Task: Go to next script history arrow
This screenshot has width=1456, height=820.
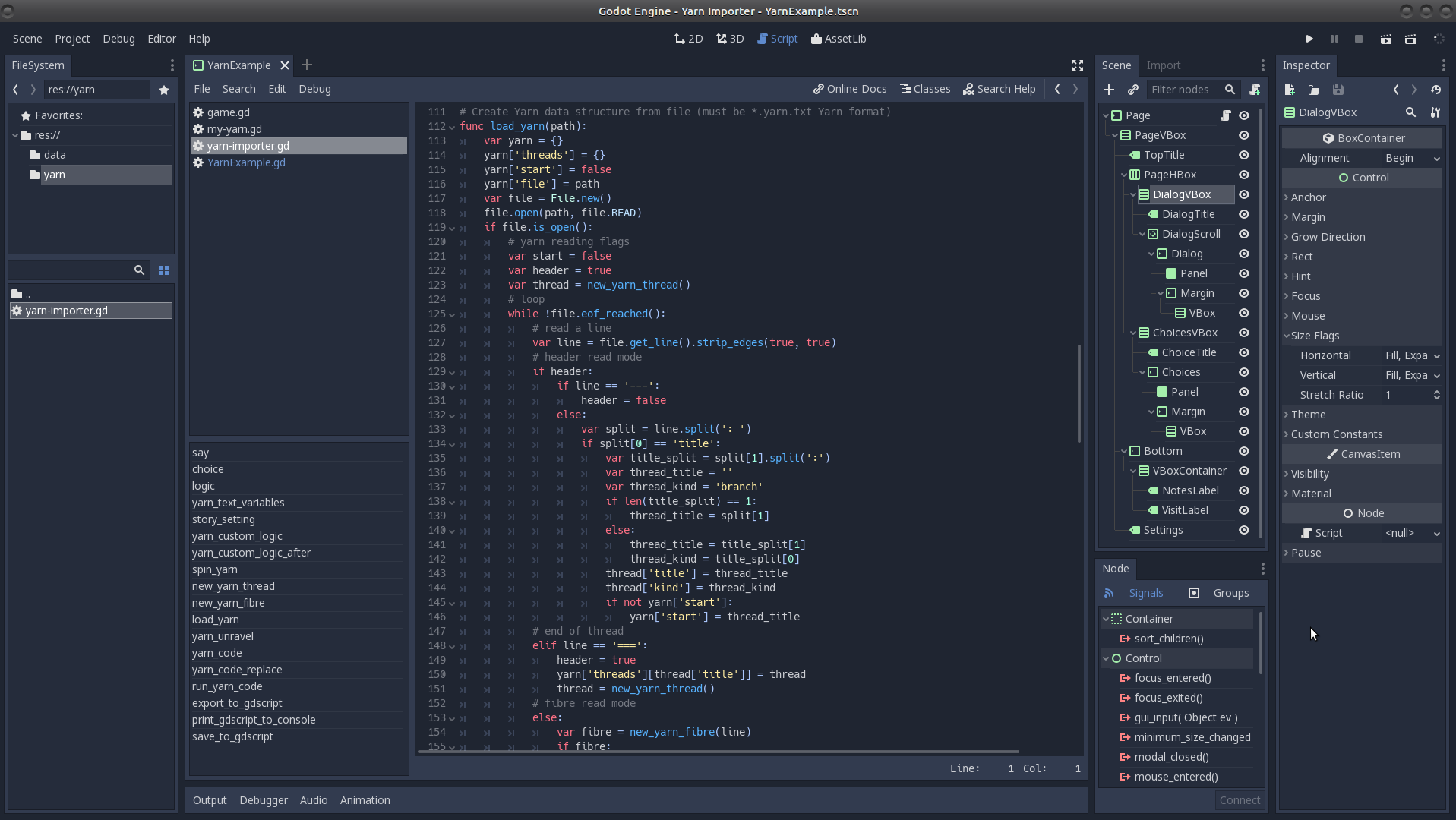Action: click(1075, 89)
